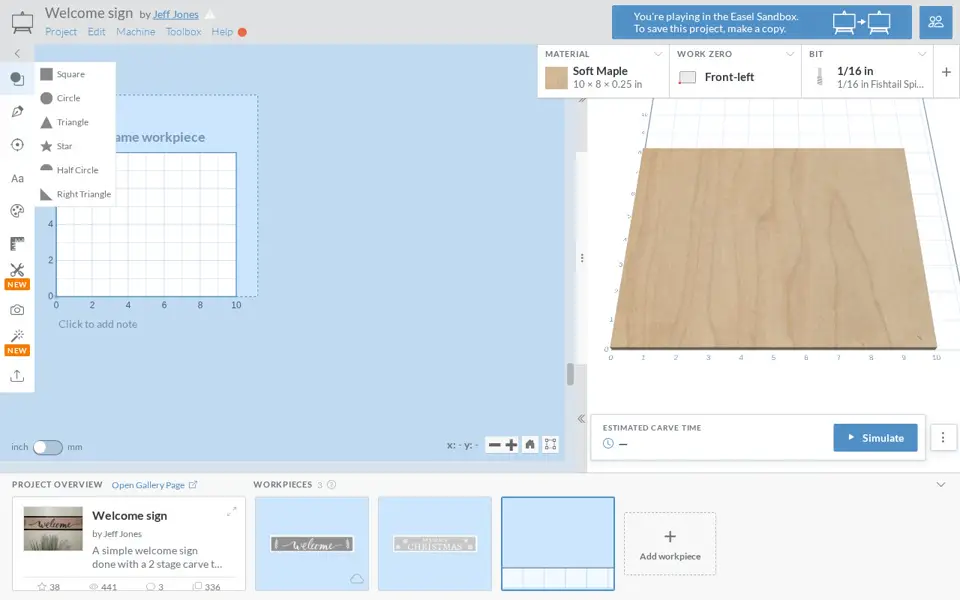The image size is (960, 600).
Task: Open the Shapes tool in the sidebar
Action: point(17,78)
